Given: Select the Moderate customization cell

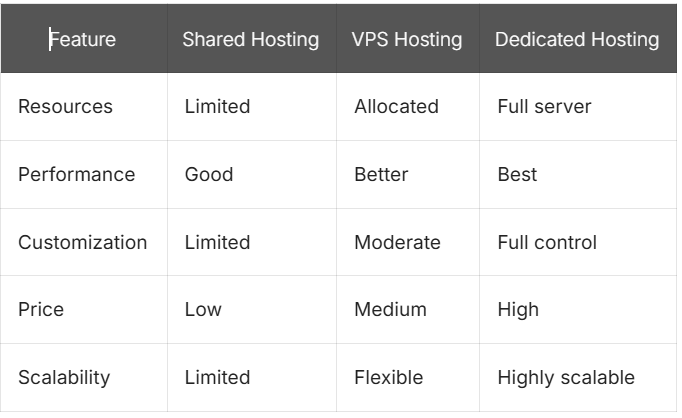Looking at the screenshot, I should (397, 242).
